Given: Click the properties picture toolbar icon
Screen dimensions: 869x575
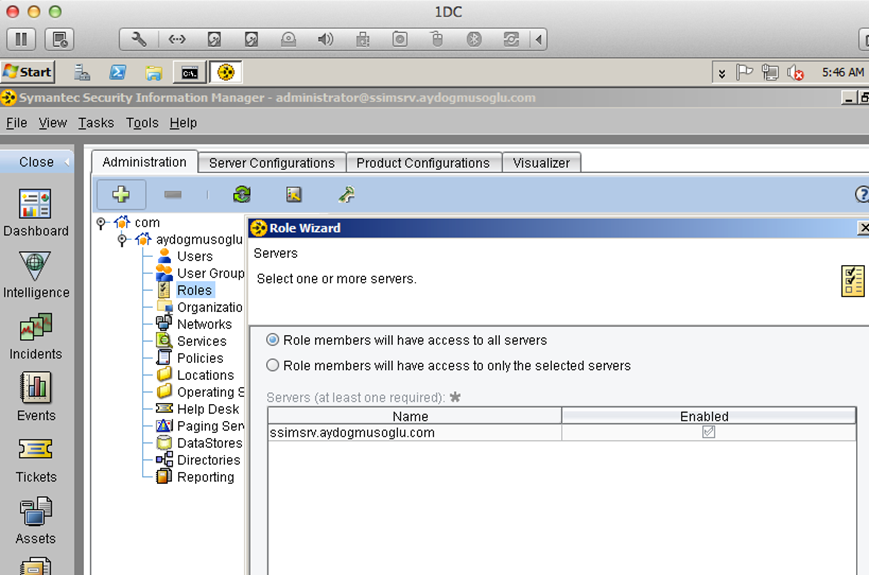Looking at the screenshot, I should (294, 194).
